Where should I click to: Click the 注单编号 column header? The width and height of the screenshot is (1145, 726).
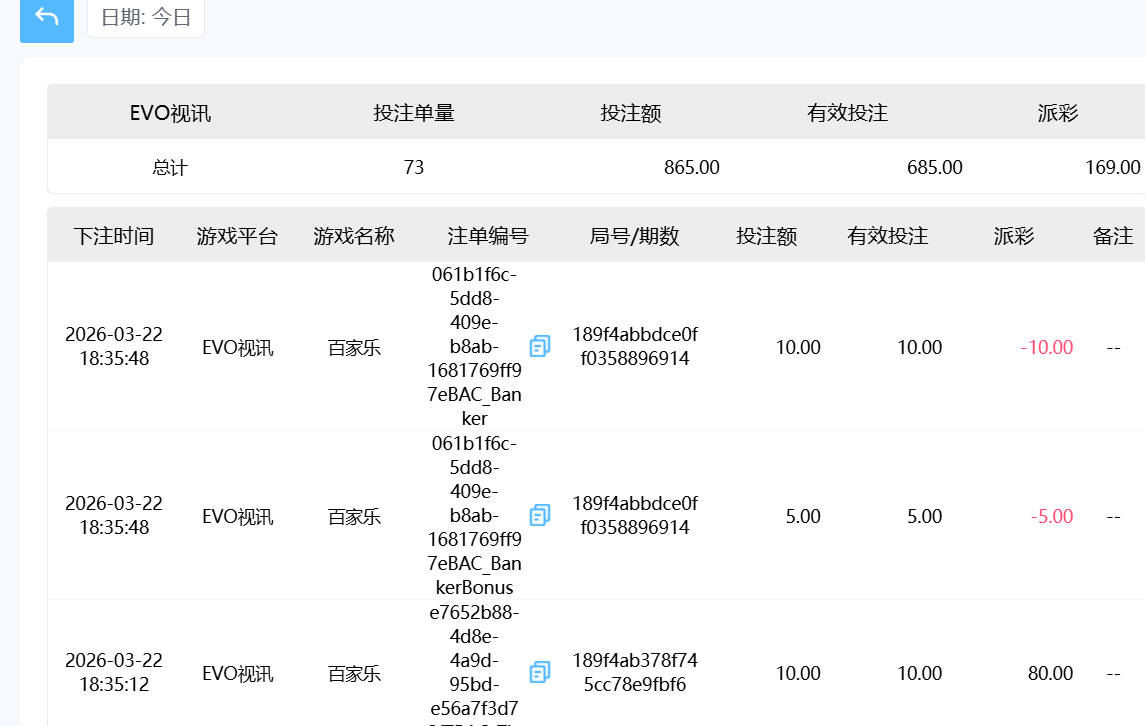[488, 236]
